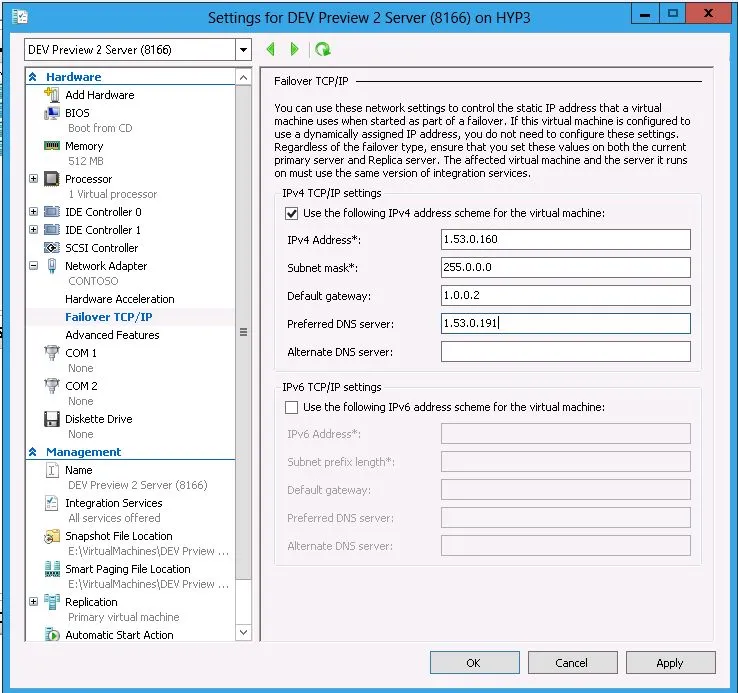Screen dimensions: 738x693
Task: Open the virtual machine selector dropdown
Action: click(243, 49)
